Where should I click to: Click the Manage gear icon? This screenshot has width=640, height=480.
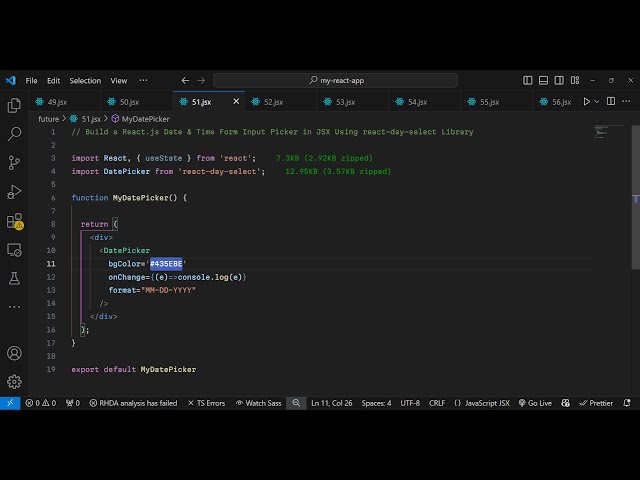pos(14,381)
